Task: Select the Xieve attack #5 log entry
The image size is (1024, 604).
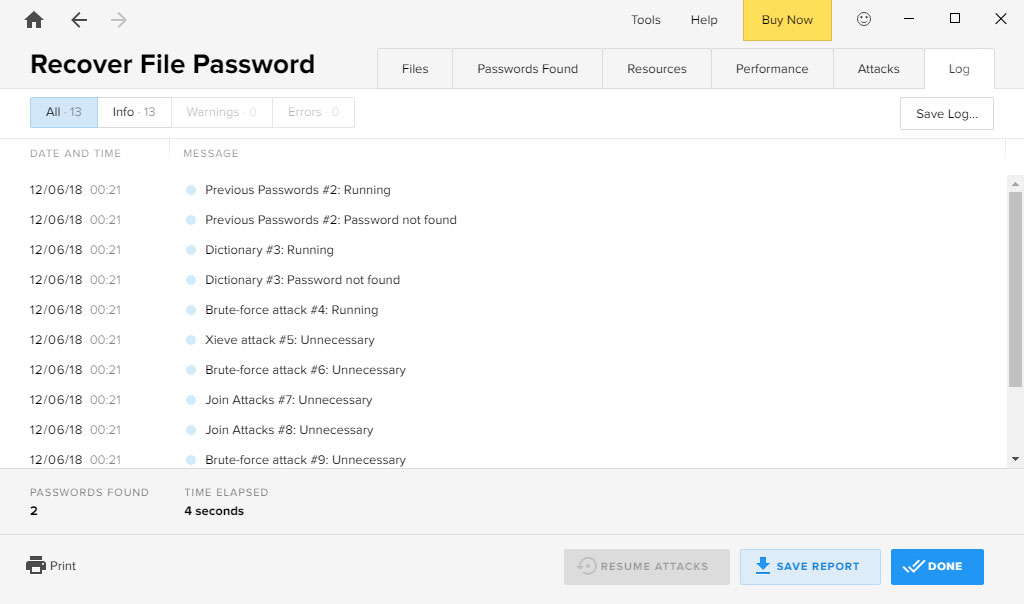Action: 289,340
